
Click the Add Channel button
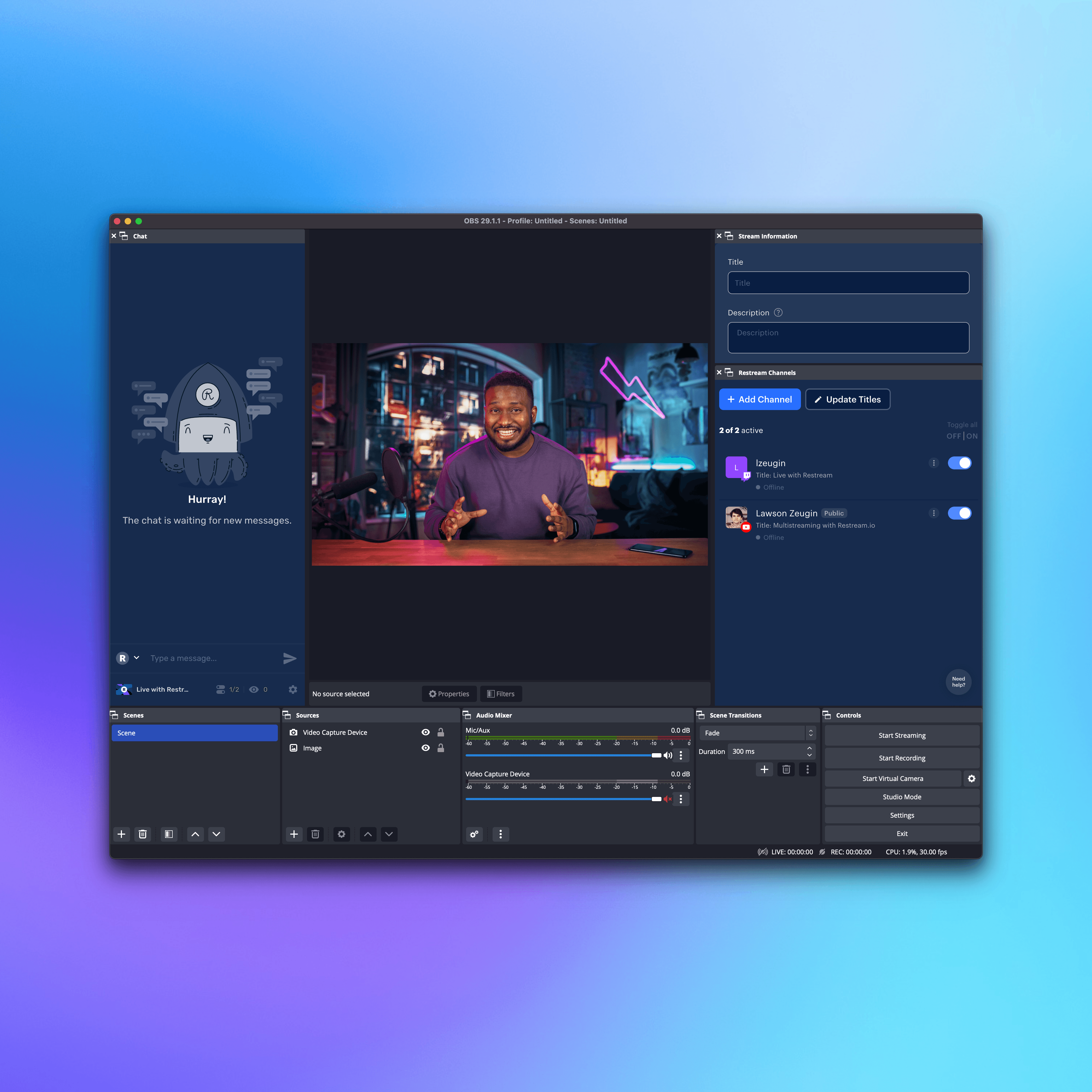759,399
